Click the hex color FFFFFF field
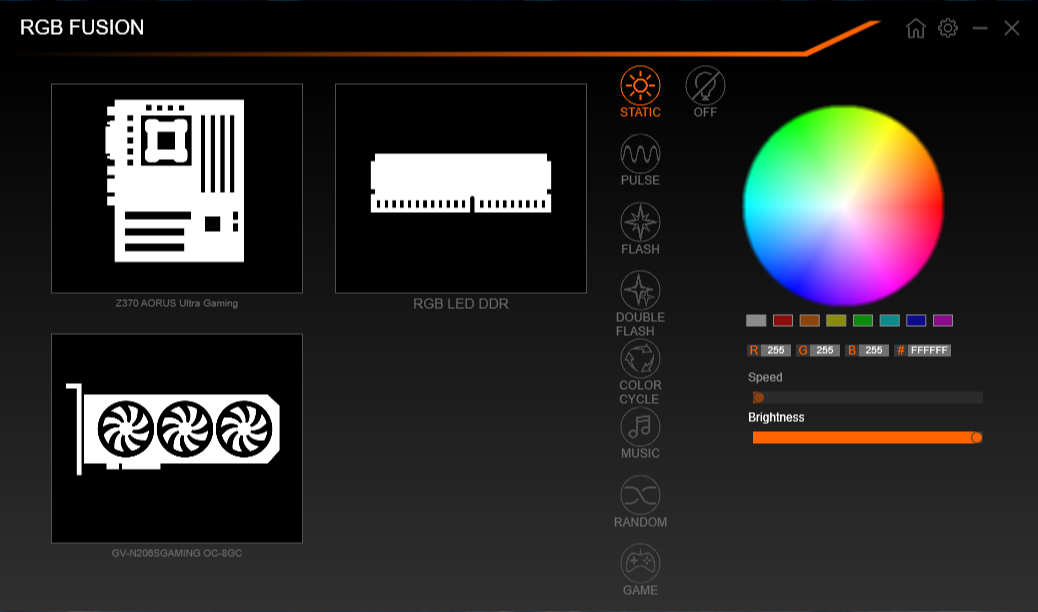The height and width of the screenshot is (612, 1038). click(x=929, y=350)
